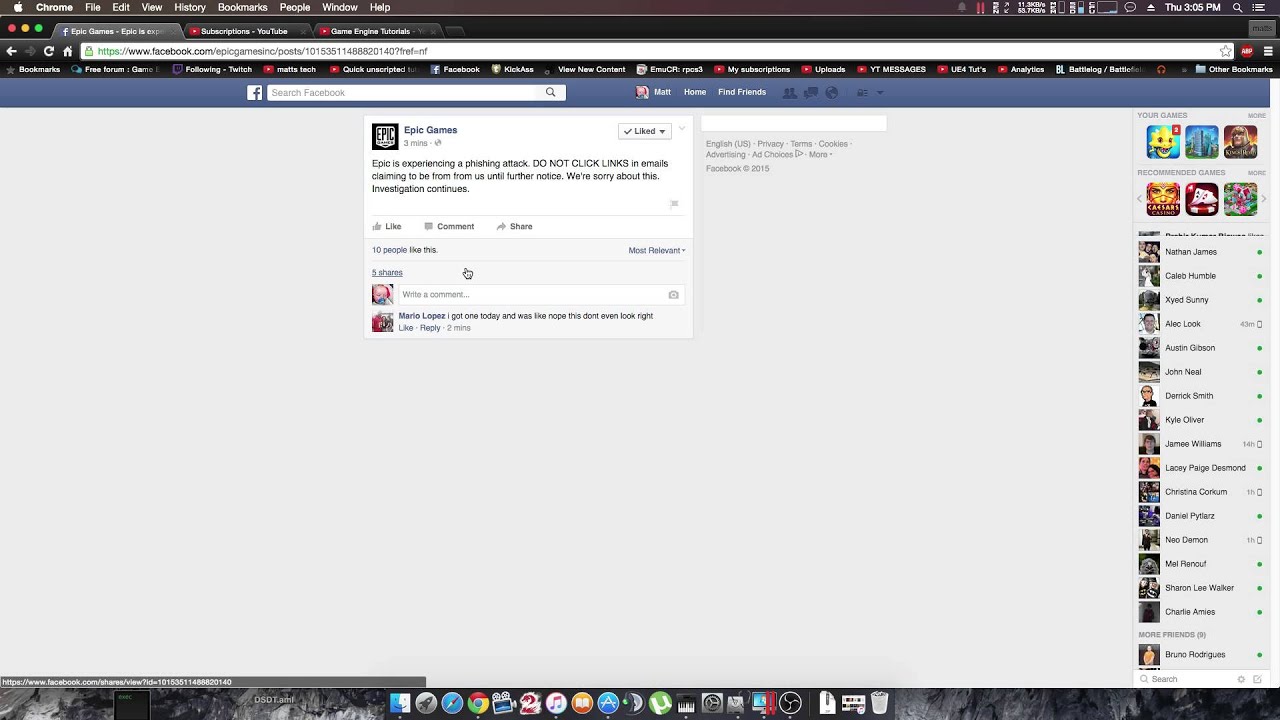The width and height of the screenshot is (1280, 720).
Task: Open Matt's profile in header
Action: 653,92
